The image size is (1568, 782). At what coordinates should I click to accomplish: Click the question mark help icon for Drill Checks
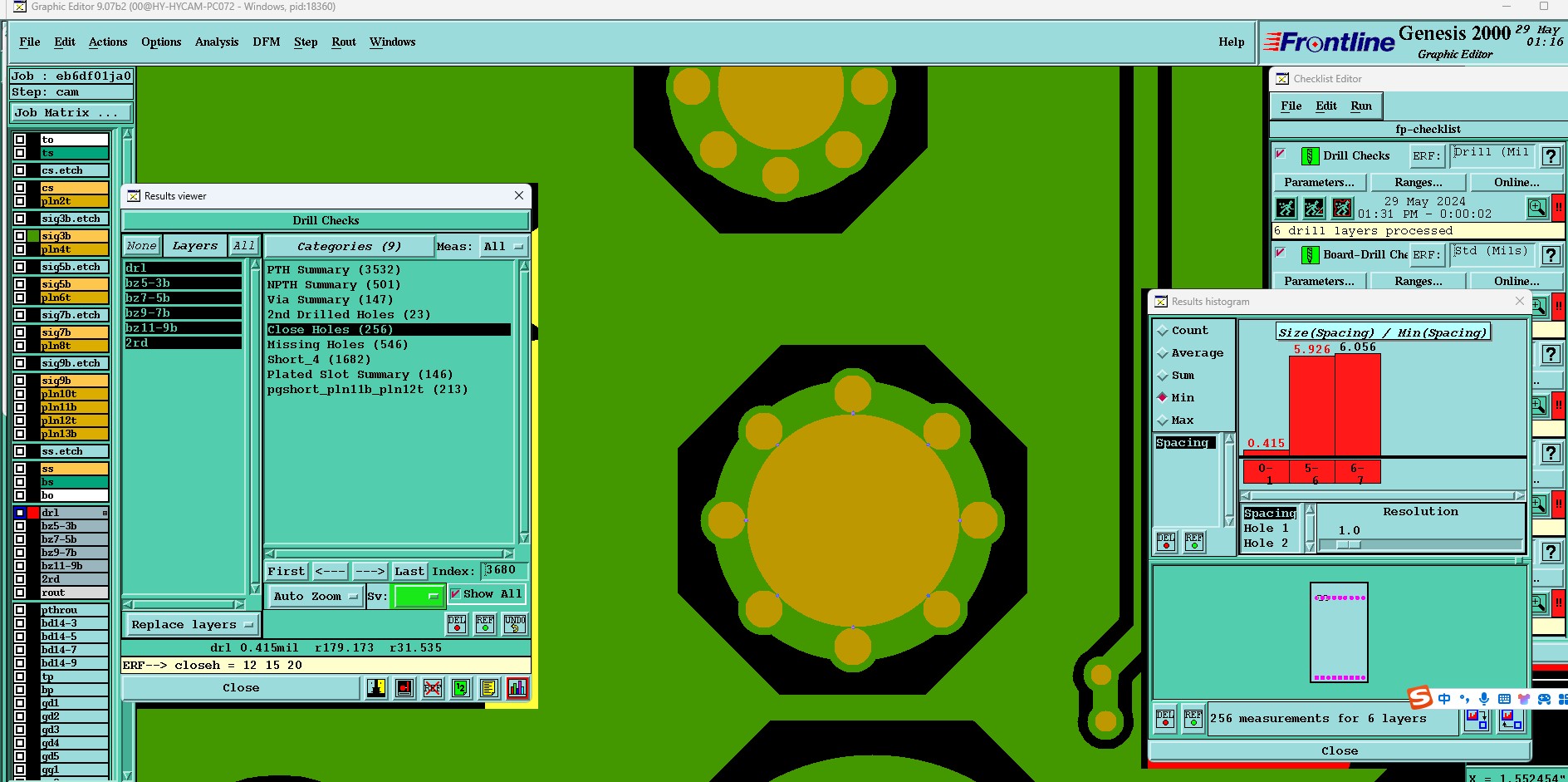(1551, 156)
